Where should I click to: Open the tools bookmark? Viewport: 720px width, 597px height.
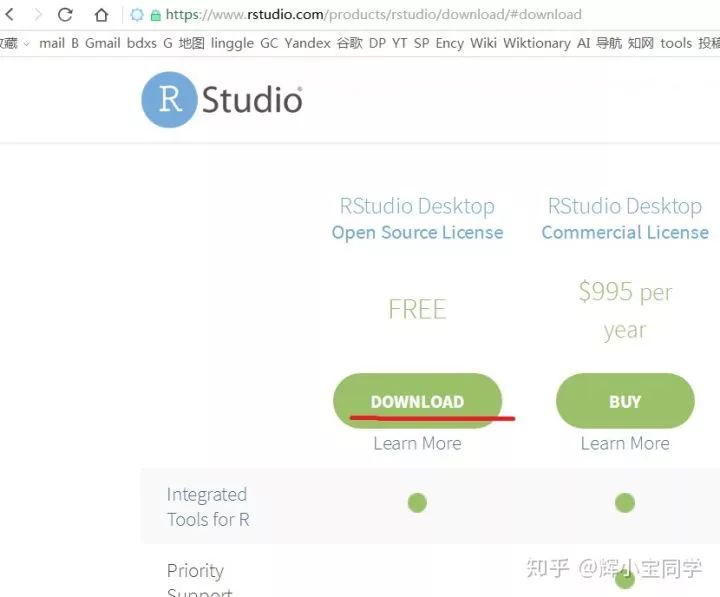tap(676, 43)
